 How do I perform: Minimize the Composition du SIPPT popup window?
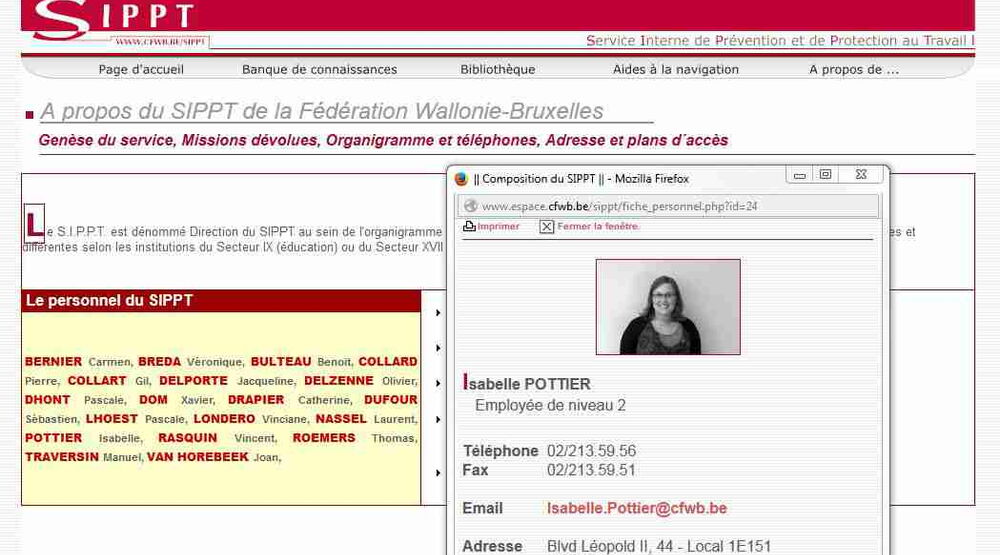click(x=799, y=175)
